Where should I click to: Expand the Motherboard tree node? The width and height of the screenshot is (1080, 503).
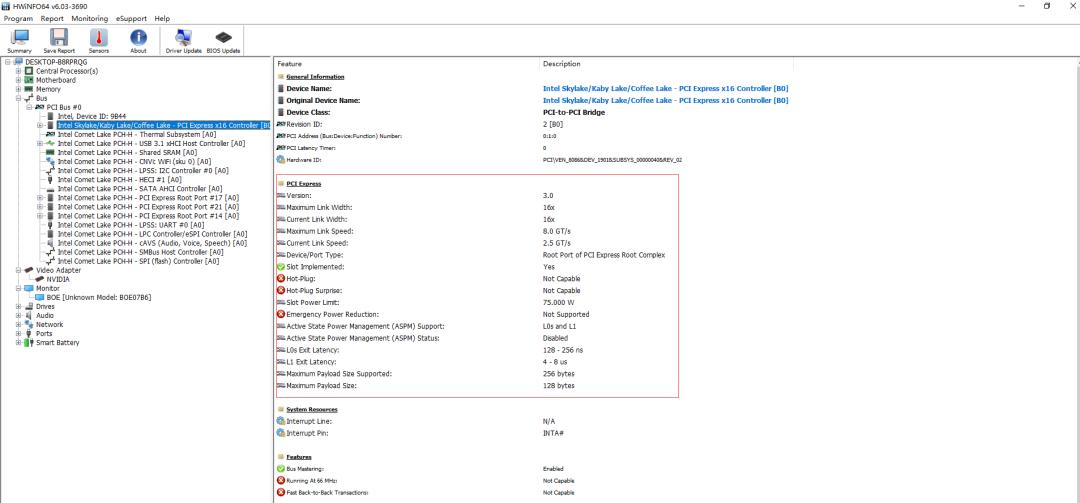point(19,80)
